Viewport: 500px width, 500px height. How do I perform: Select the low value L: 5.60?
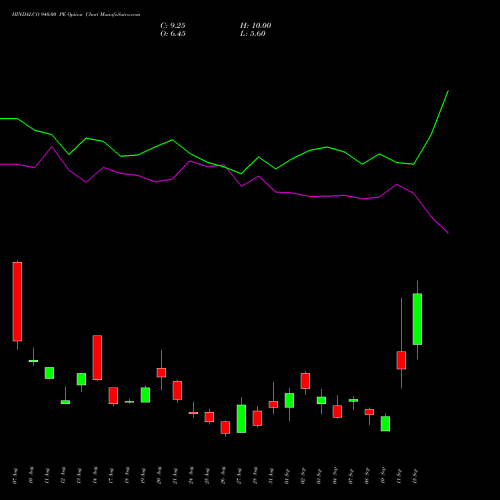point(253,34)
